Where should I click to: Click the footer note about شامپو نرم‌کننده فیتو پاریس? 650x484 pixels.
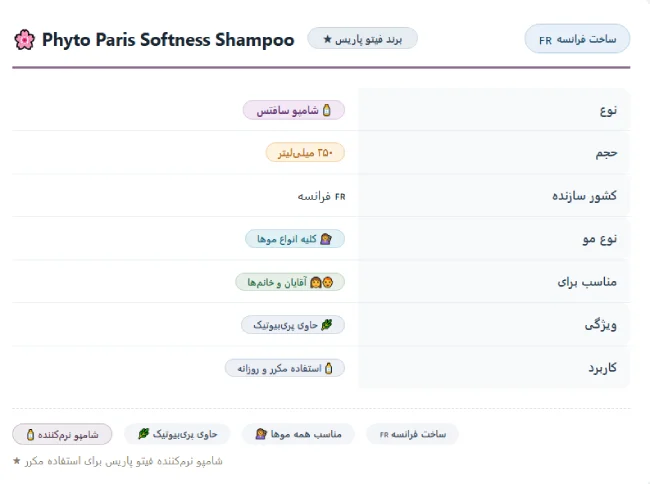118,461
